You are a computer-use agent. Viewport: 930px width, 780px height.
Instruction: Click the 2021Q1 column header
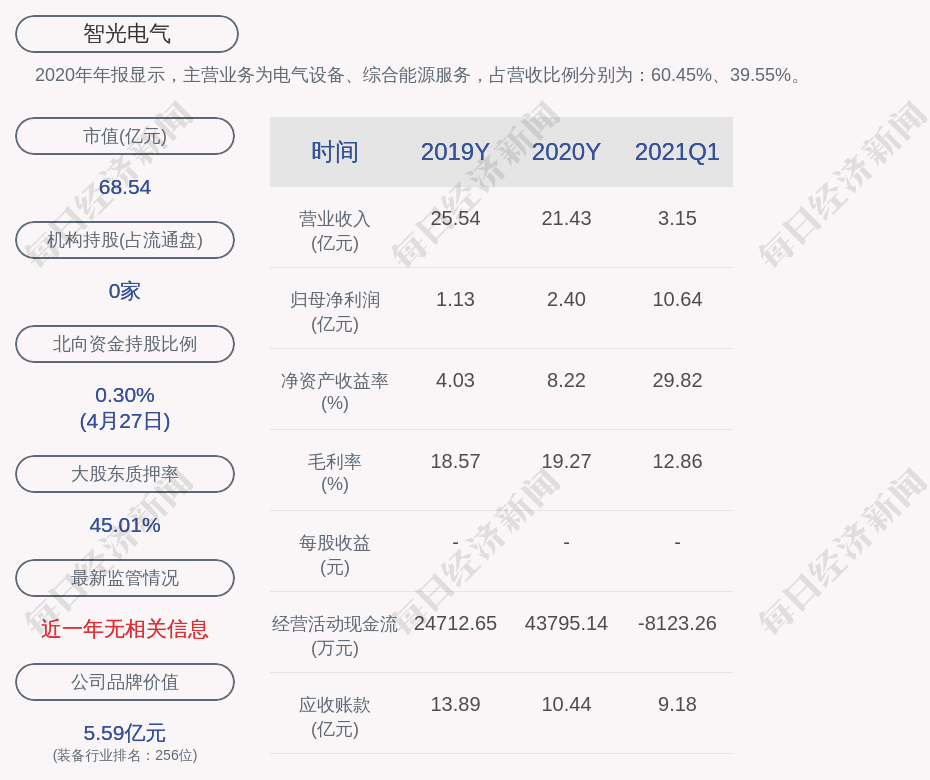click(x=677, y=152)
